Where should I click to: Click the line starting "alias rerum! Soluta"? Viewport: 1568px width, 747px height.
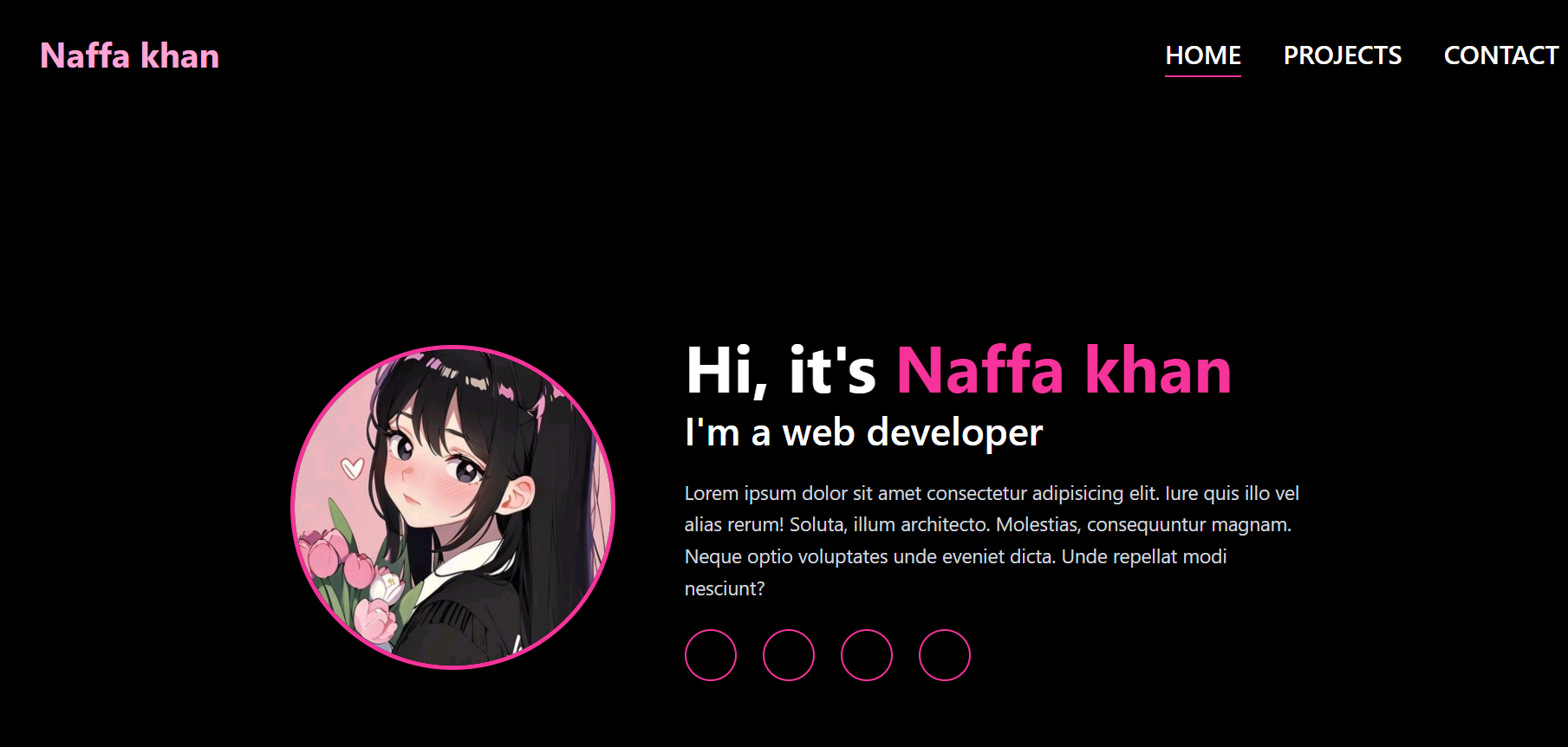(988, 525)
